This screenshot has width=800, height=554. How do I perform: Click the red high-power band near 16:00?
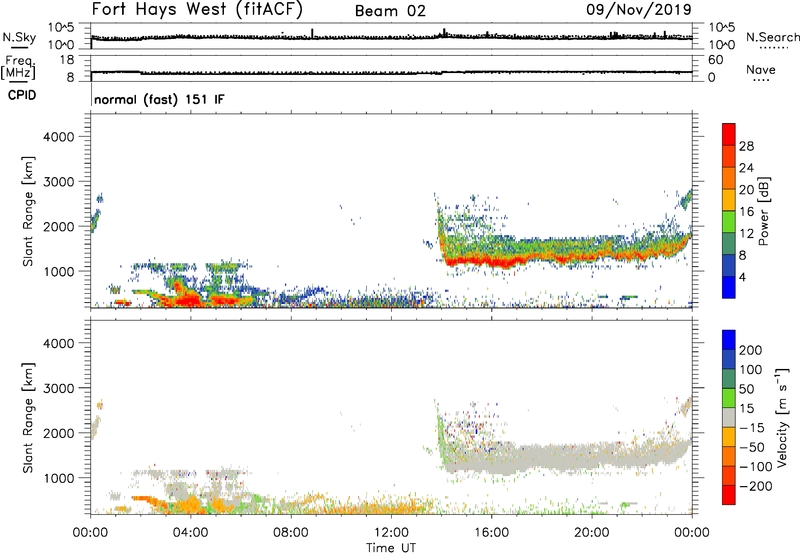pos(491,262)
